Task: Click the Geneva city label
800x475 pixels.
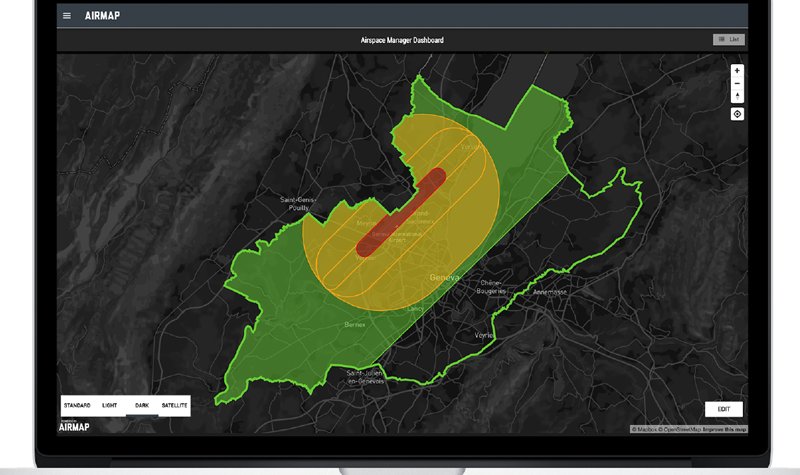Action: 444,277
